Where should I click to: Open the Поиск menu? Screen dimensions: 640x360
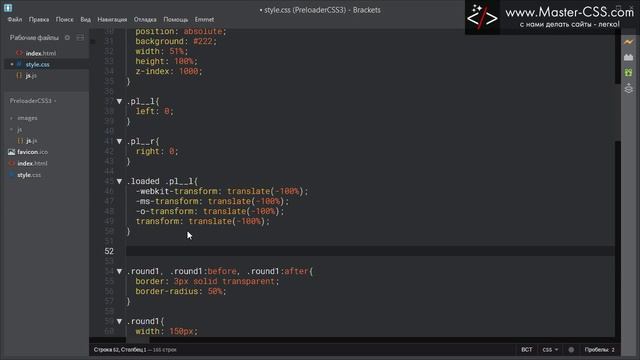tap(64, 19)
